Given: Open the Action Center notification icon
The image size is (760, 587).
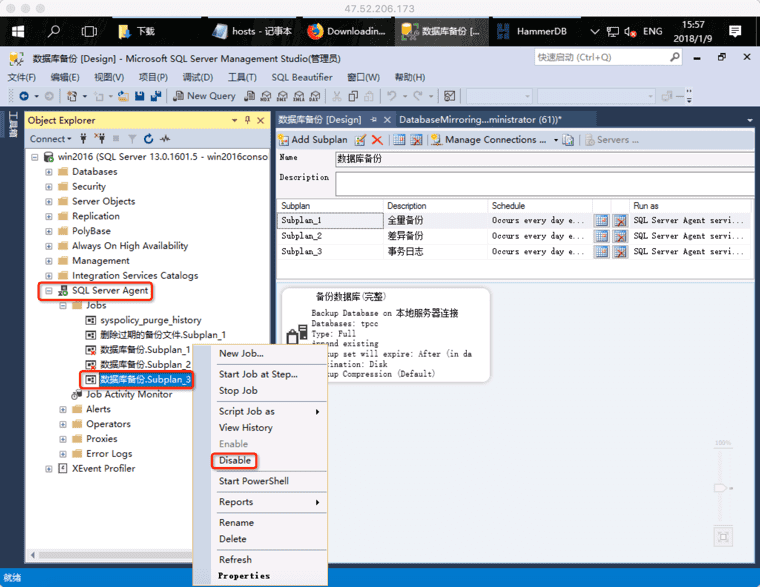Looking at the screenshot, I should pyautogui.click(x=735, y=32).
